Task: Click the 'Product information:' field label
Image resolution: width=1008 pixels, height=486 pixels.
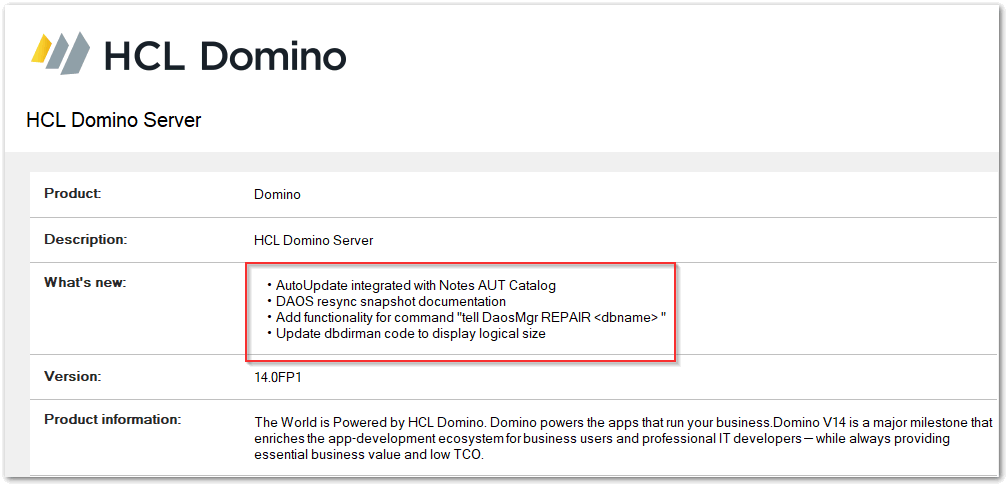Action: (x=112, y=420)
